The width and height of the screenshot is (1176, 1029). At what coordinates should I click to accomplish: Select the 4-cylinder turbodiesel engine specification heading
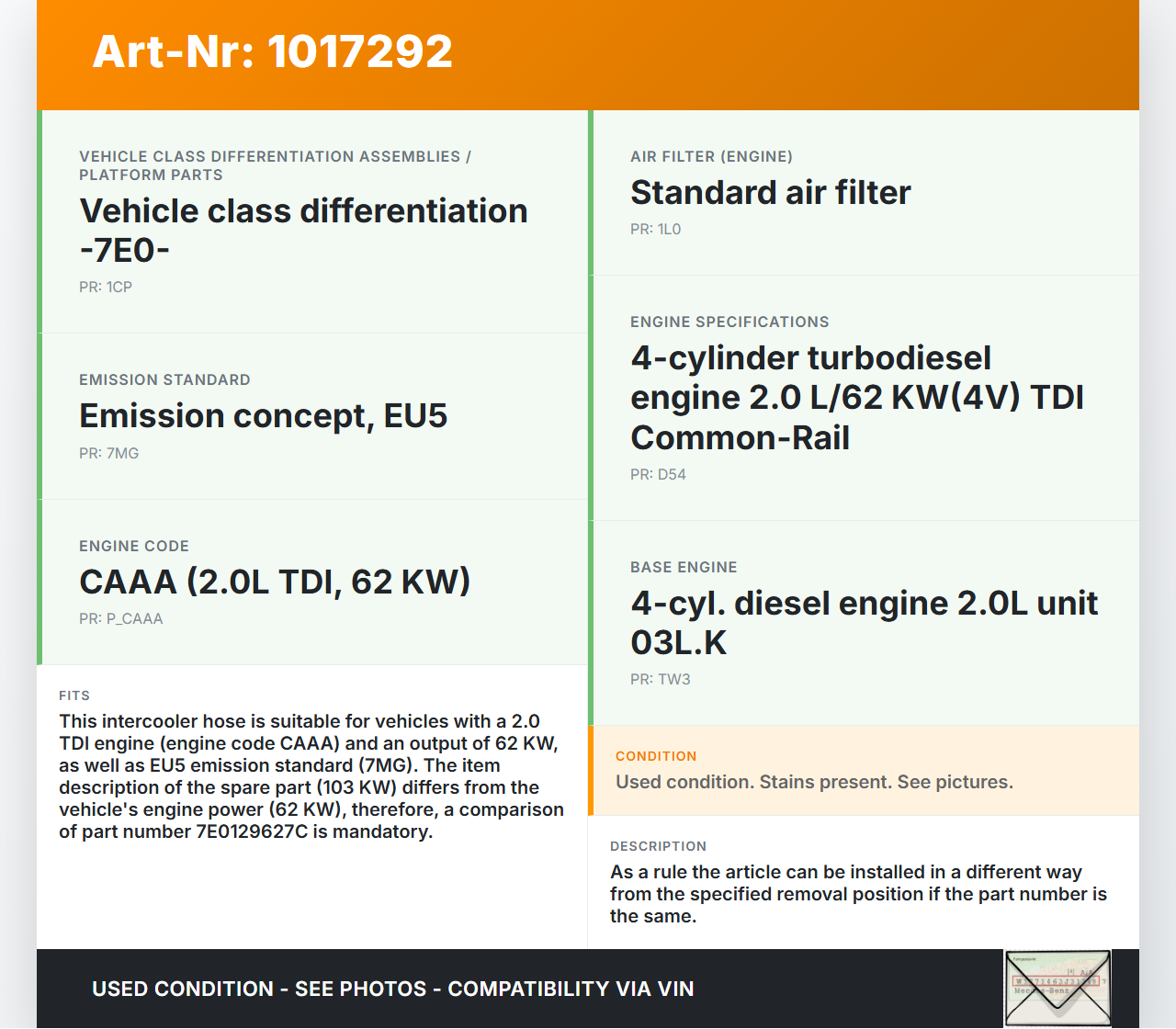click(856, 398)
